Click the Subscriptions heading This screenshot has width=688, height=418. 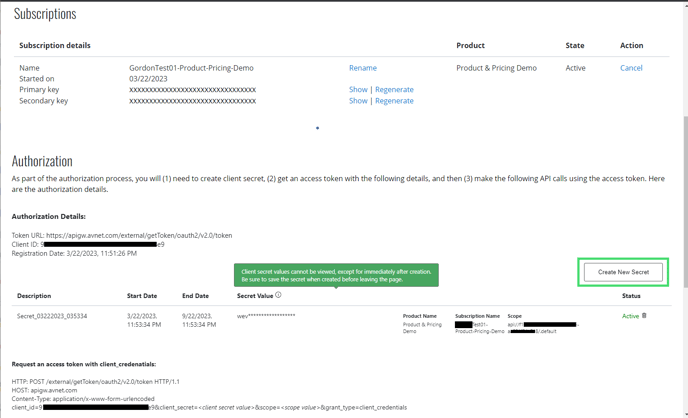click(x=45, y=14)
